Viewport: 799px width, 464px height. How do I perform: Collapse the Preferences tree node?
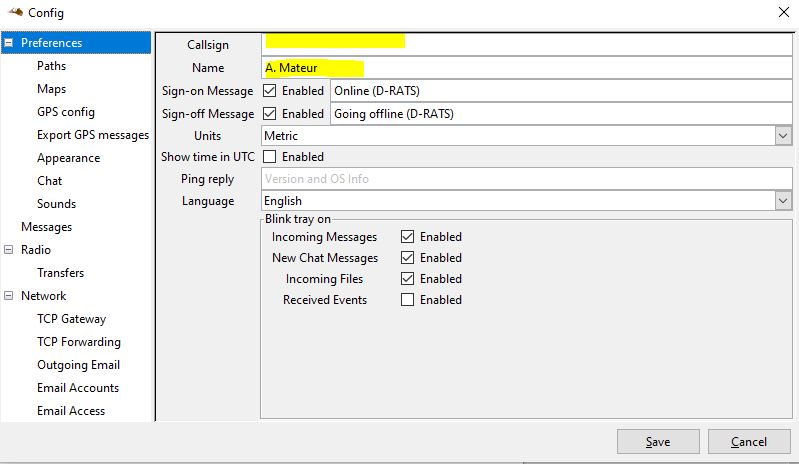pos(9,43)
